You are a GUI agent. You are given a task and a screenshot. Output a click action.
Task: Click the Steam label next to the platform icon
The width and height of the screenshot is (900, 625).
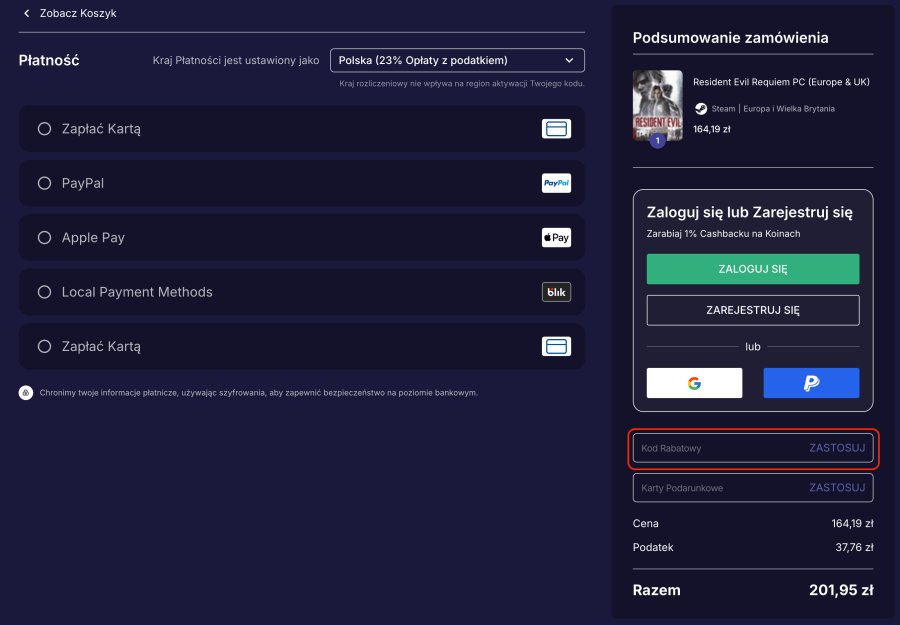pyautogui.click(x=723, y=108)
